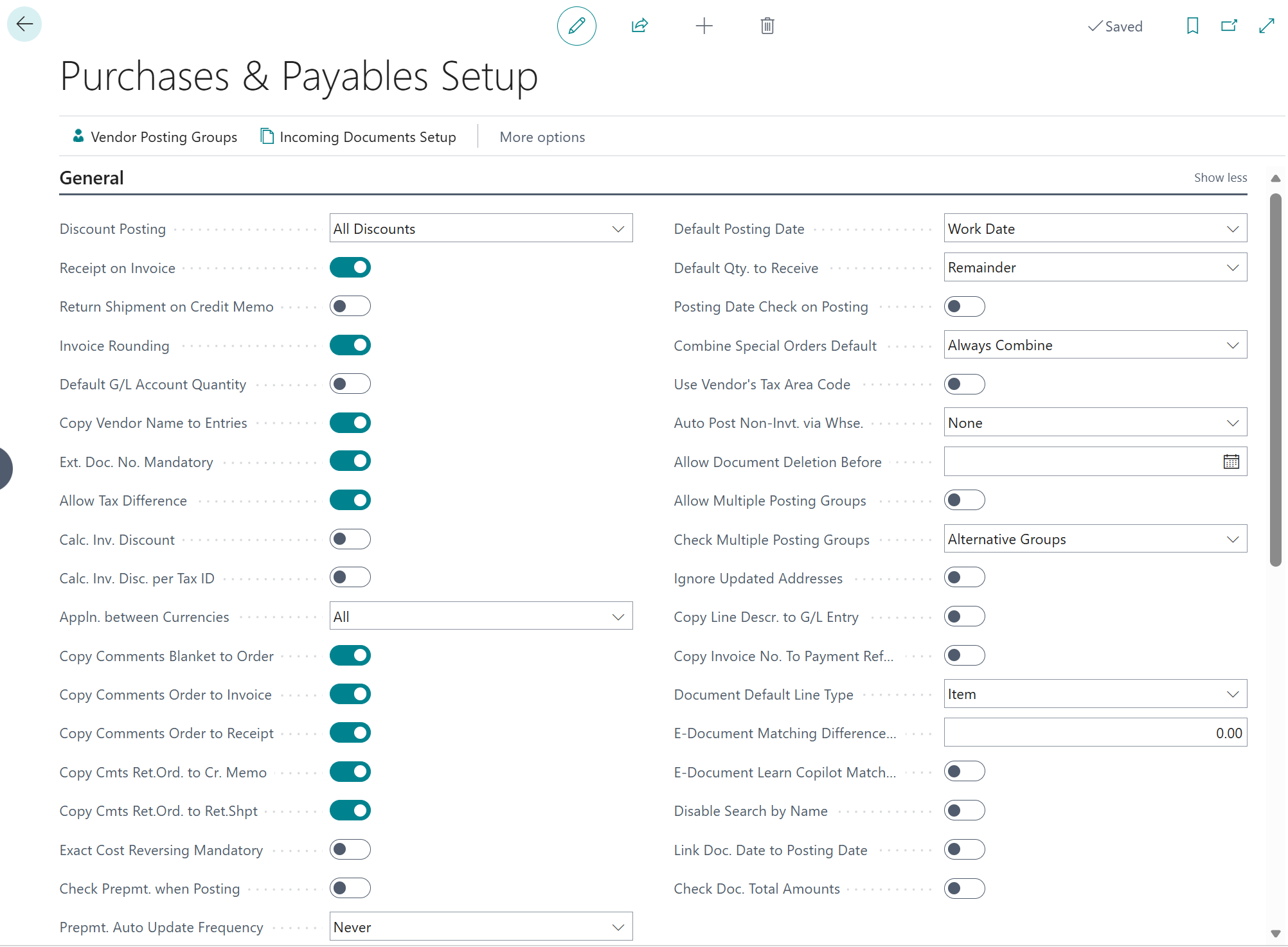This screenshot has height=947, width=1288.
Task: Open the share icon menu
Action: (640, 26)
